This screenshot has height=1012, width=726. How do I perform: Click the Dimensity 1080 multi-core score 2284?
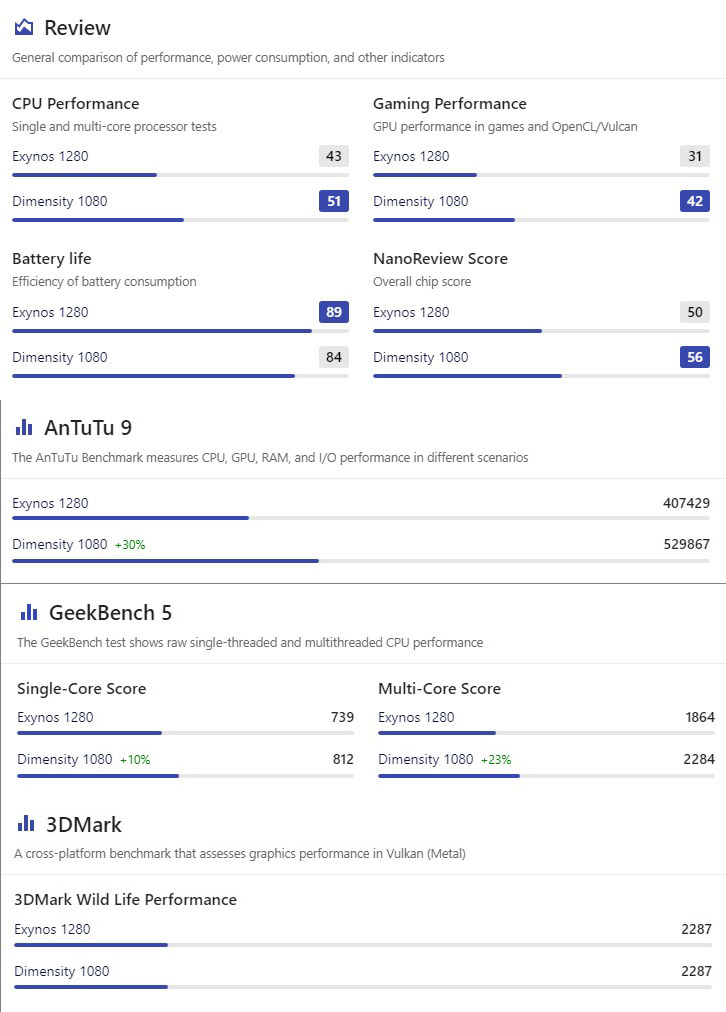(699, 759)
